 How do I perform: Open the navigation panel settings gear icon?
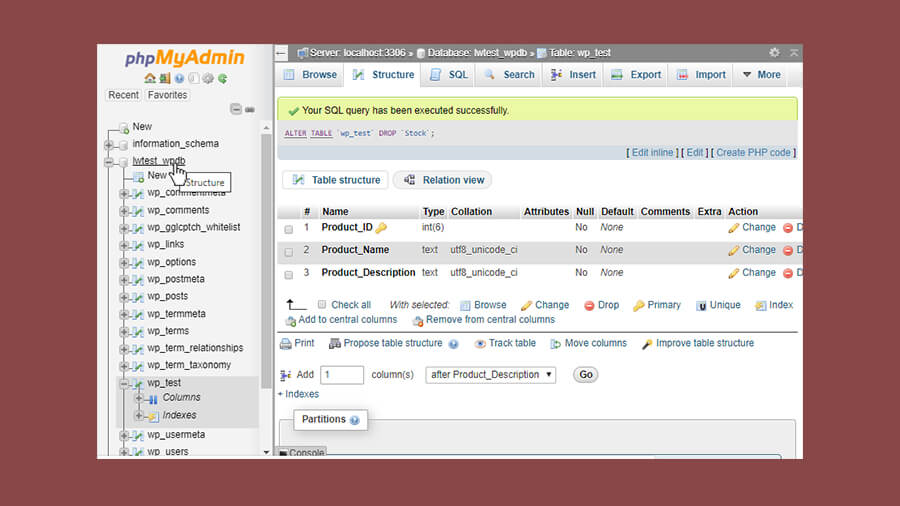pos(208,78)
